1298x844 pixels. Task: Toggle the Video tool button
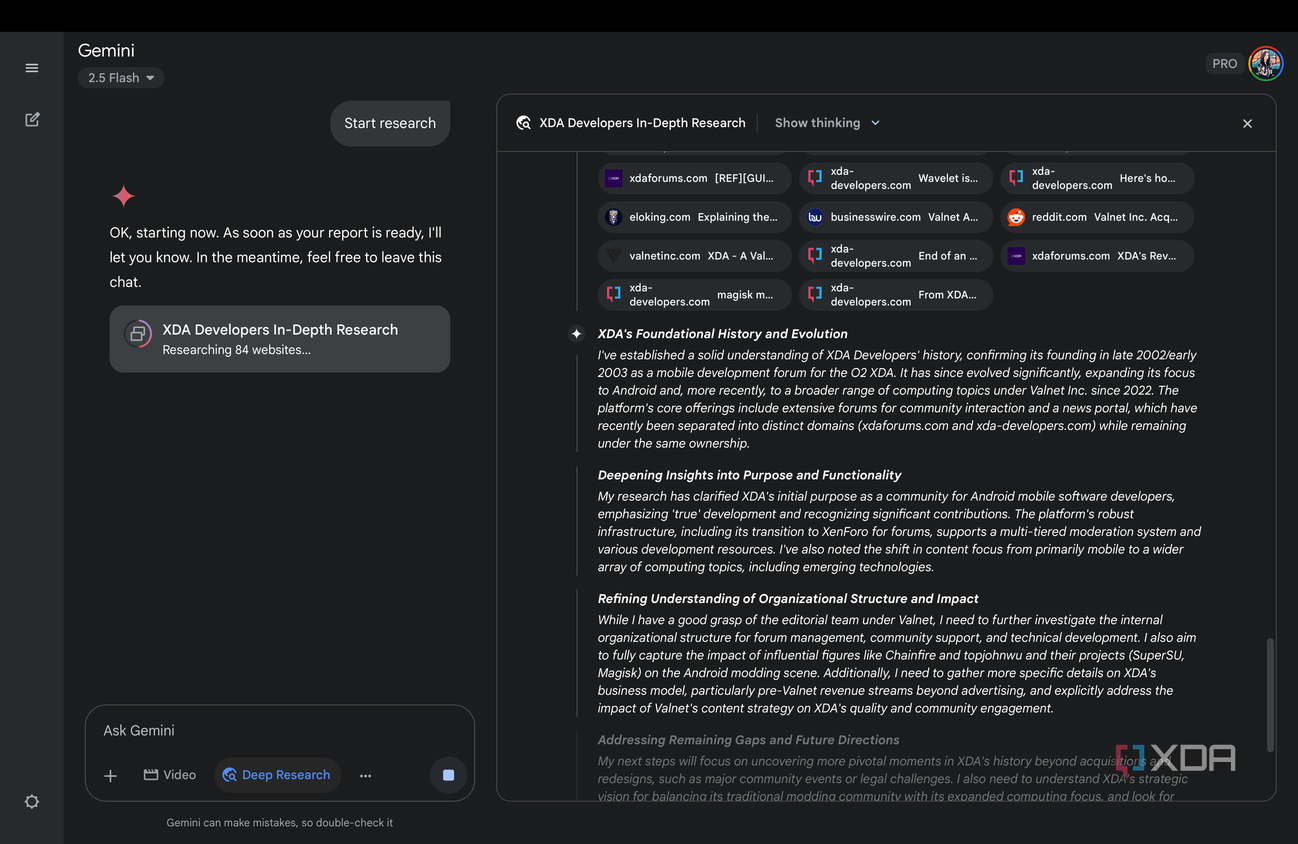170,775
